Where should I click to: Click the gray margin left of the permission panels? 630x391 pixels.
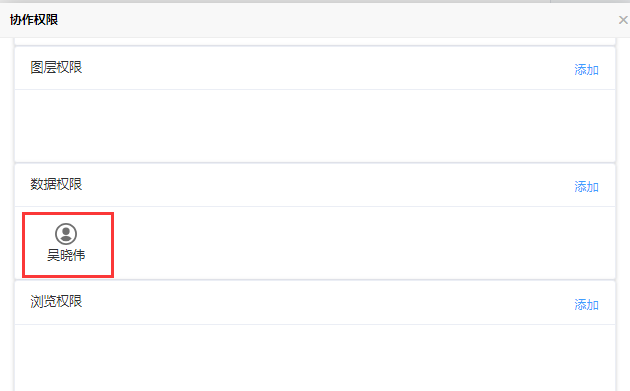click(x=7, y=214)
